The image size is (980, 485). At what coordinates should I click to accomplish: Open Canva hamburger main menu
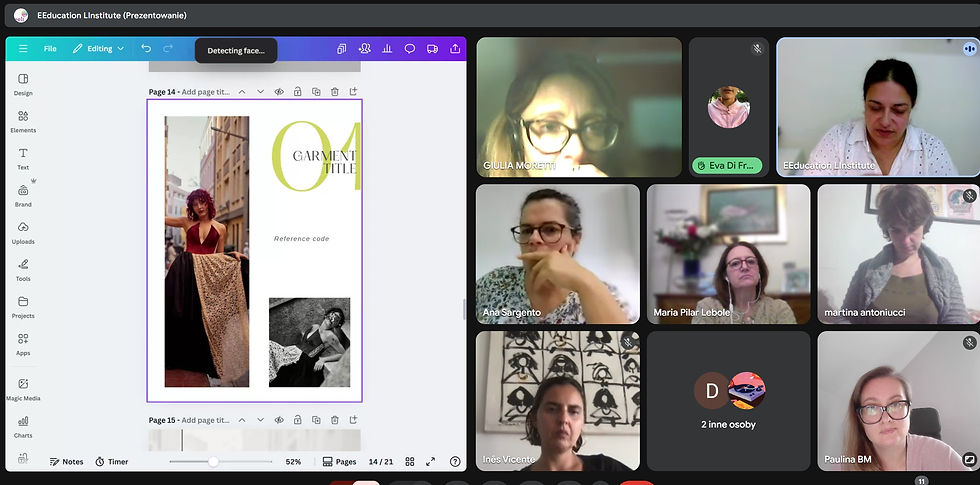tap(23, 49)
